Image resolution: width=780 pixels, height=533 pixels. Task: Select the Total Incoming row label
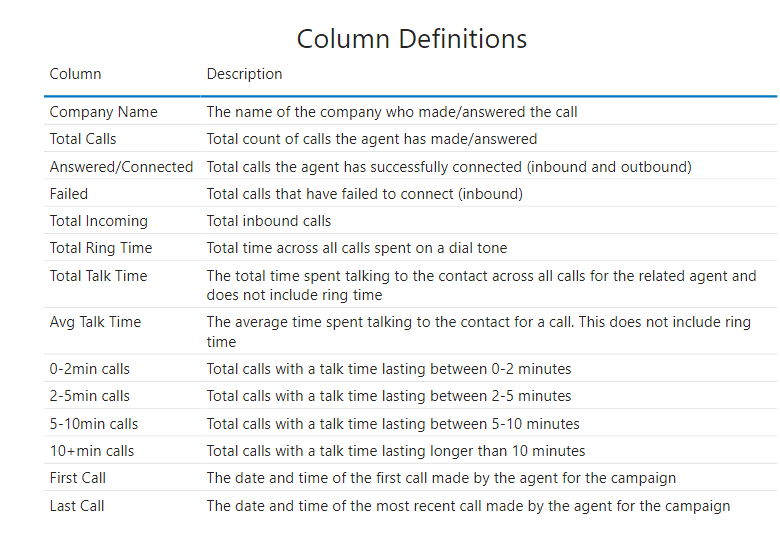click(x=98, y=221)
